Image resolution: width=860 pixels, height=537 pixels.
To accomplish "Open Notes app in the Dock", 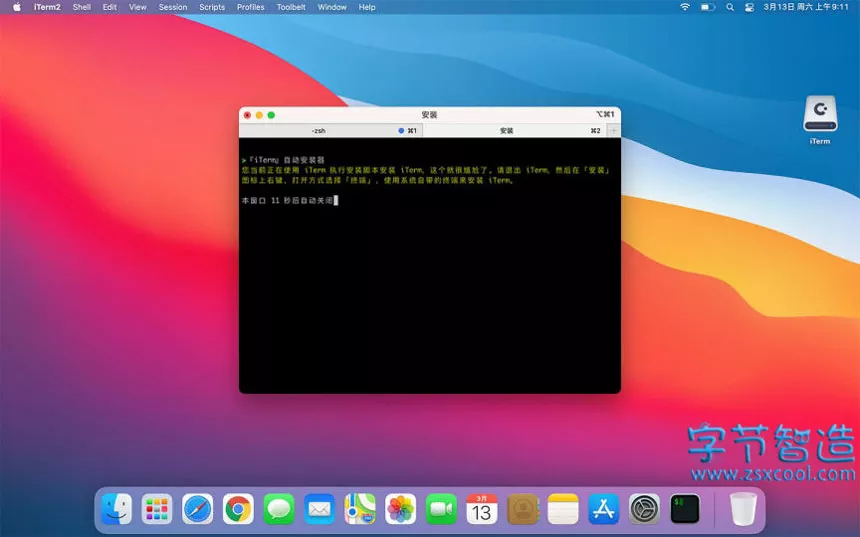I will (x=563, y=509).
